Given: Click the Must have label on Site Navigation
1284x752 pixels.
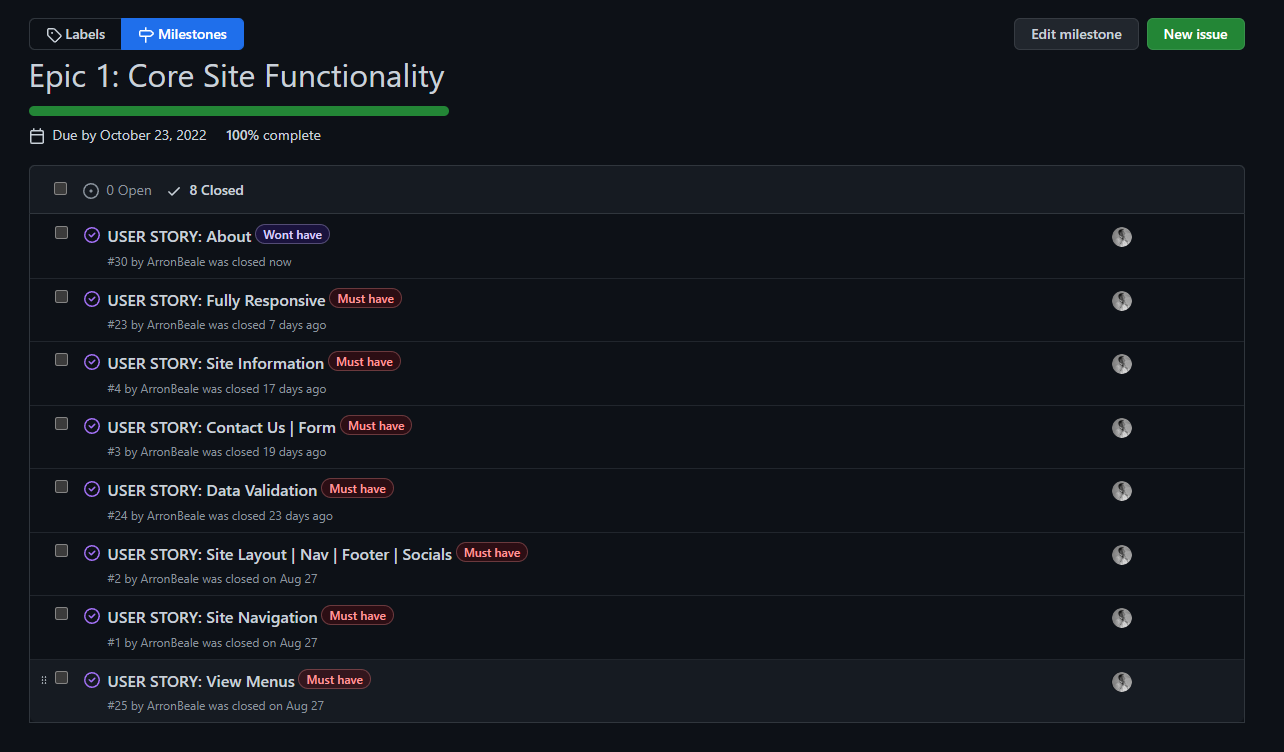Looking at the screenshot, I should click(x=357, y=616).
